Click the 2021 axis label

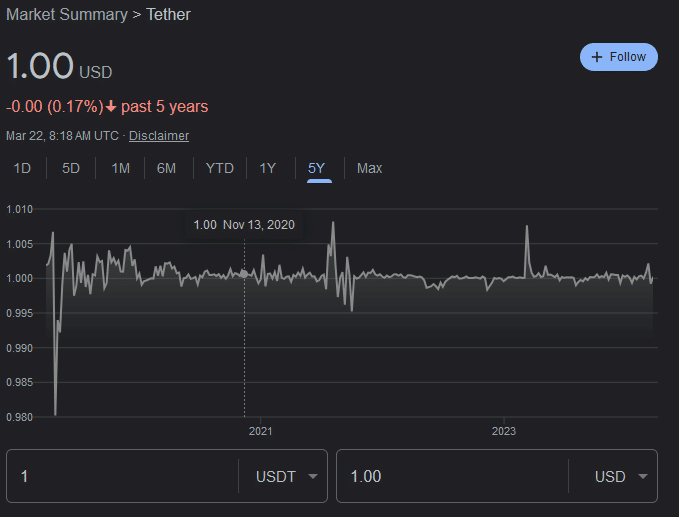pyautogui.click(x=260, y=431)
